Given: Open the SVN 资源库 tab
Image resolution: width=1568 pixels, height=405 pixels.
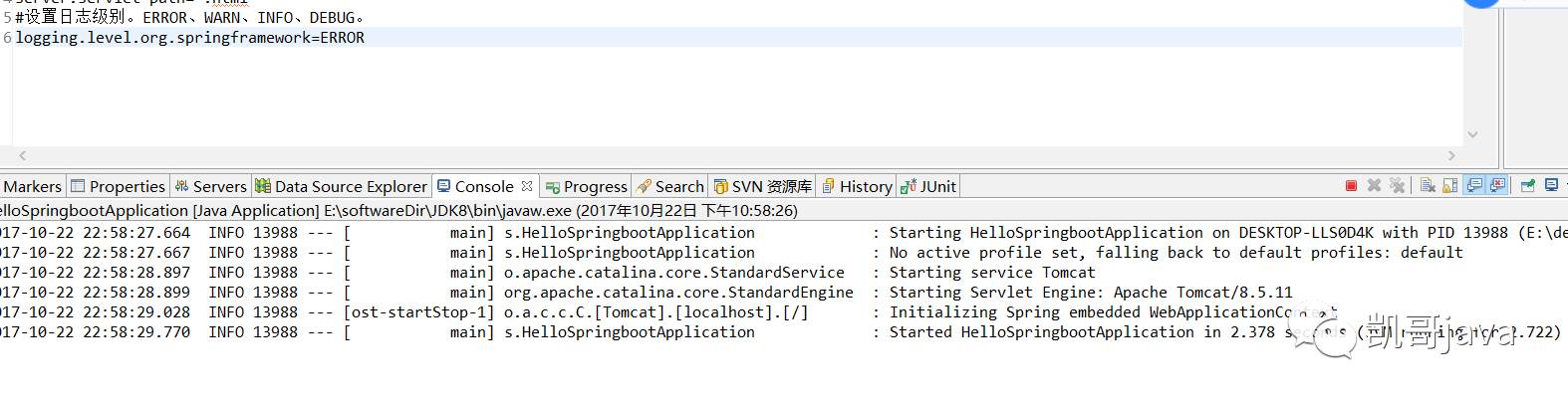Looking at the screenshot, I should (762, 186).
